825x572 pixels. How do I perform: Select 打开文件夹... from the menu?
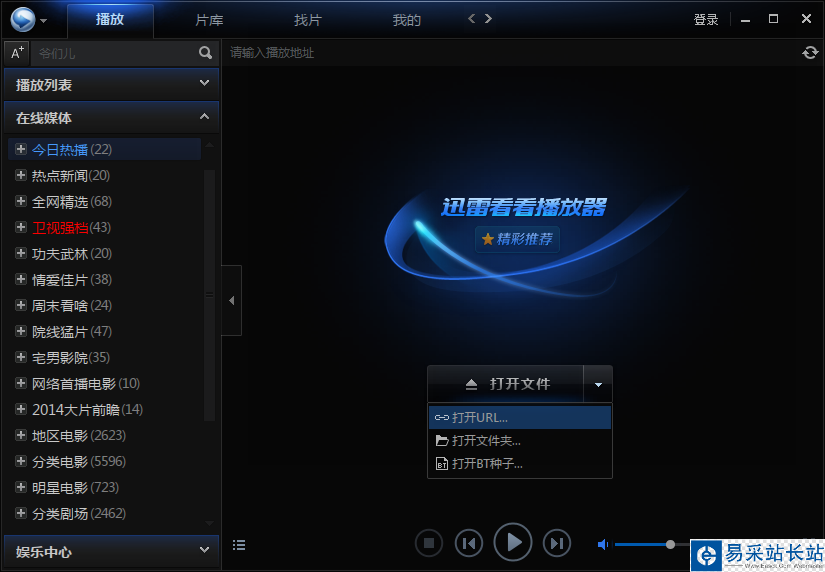[x=520, y=440]
